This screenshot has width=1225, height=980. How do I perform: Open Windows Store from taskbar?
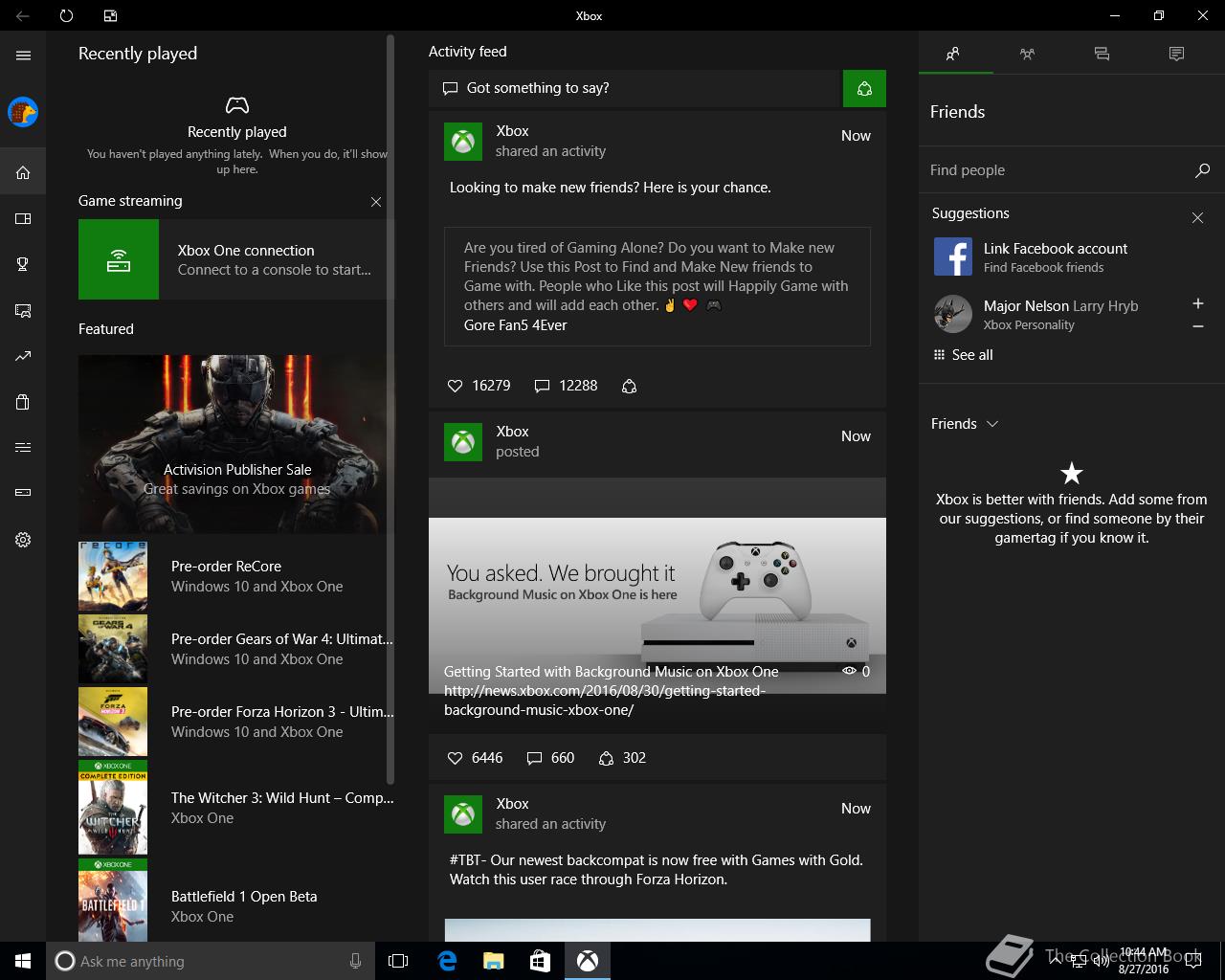[x=540, y=961]
